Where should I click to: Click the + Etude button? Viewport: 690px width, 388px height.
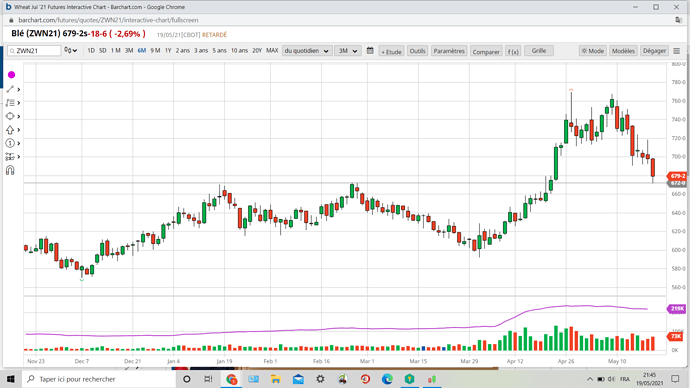point(391,51)
